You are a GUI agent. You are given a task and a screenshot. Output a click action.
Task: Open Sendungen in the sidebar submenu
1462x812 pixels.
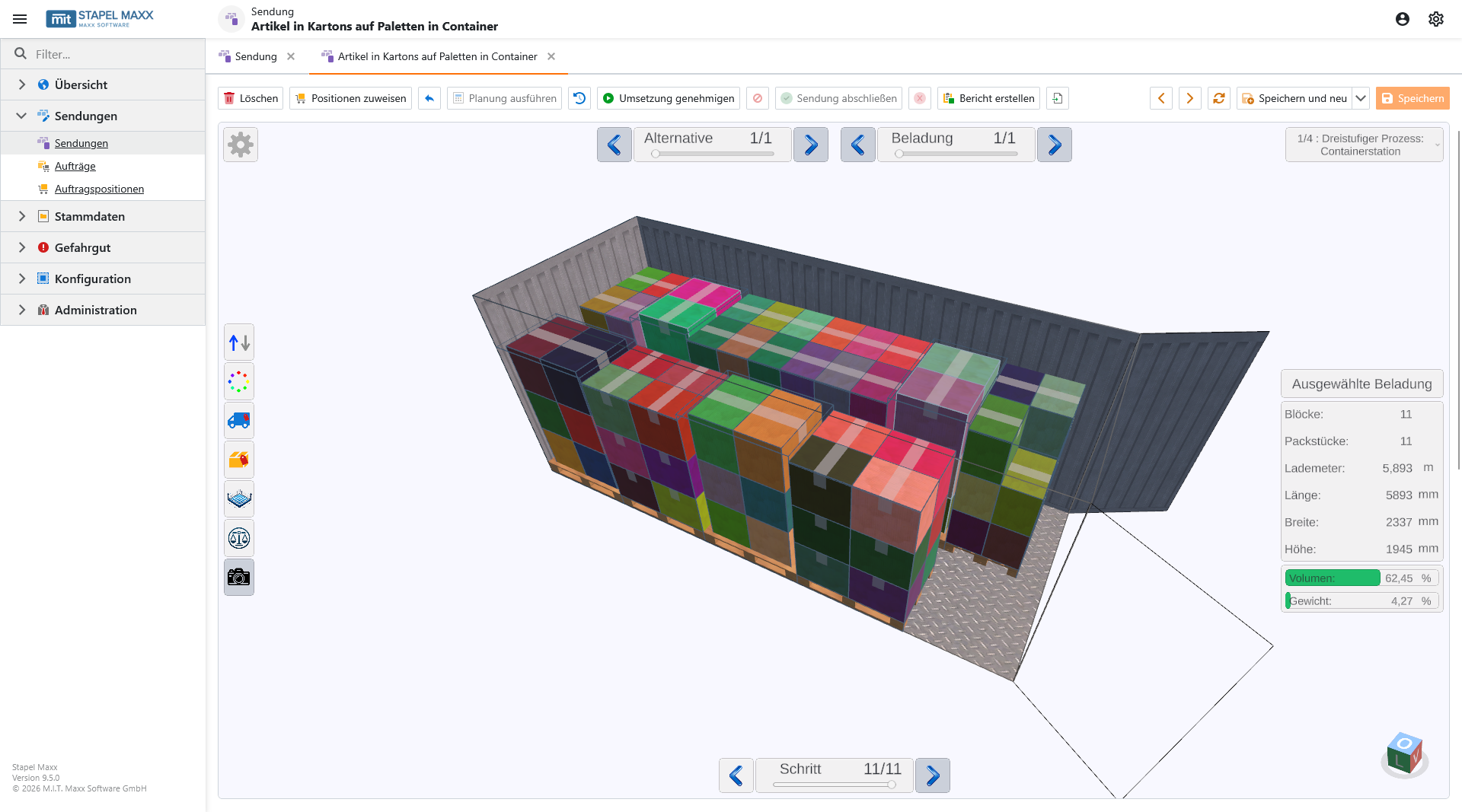(x=81, y=143)
